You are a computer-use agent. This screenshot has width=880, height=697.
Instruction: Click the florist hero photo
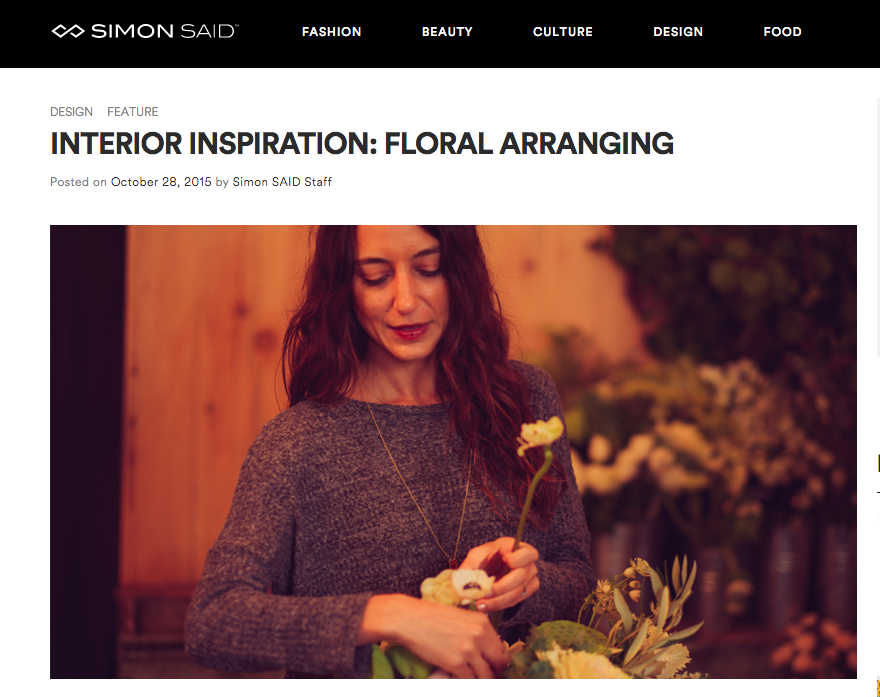click(453, 452)
